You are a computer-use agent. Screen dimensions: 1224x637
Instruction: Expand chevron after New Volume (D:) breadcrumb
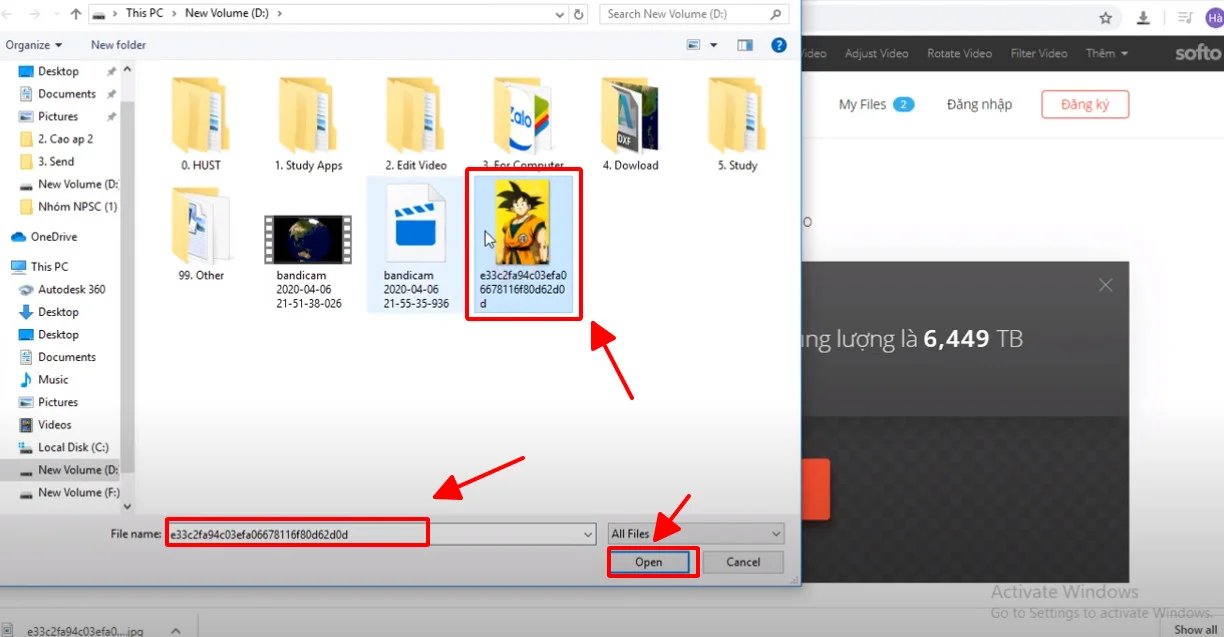click(278, 14)
